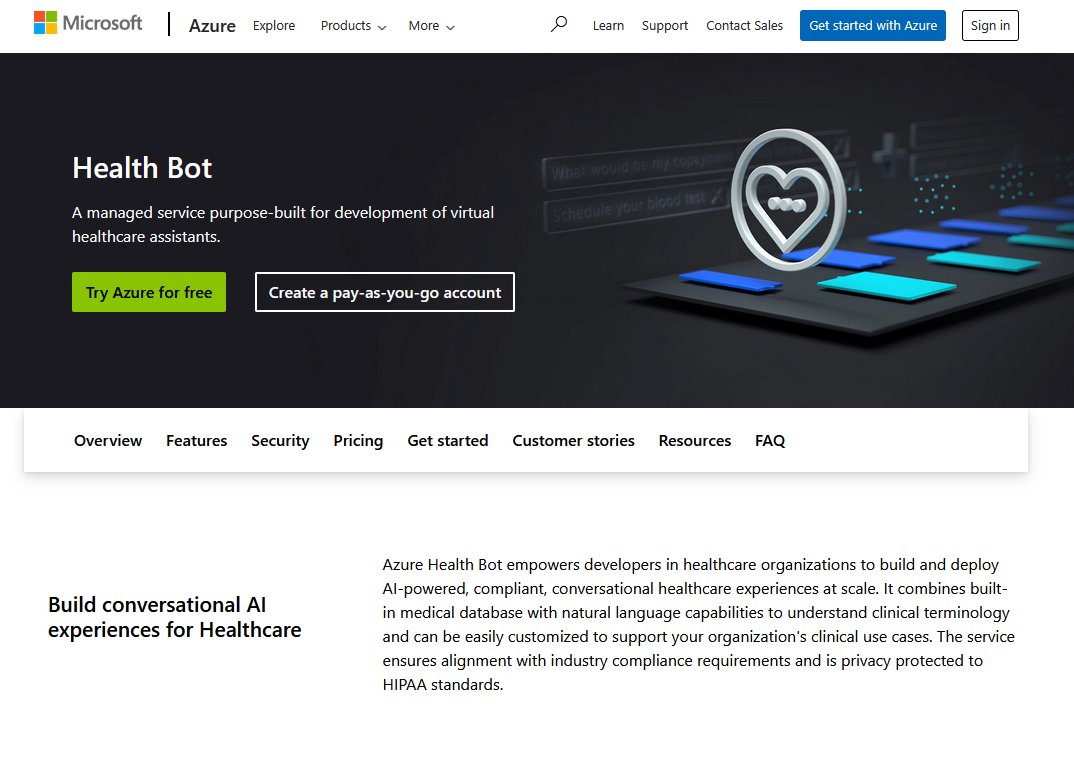1074x769 pixels.
Task: Expand the Products dropdown
Action: click(x=353, y=26)
